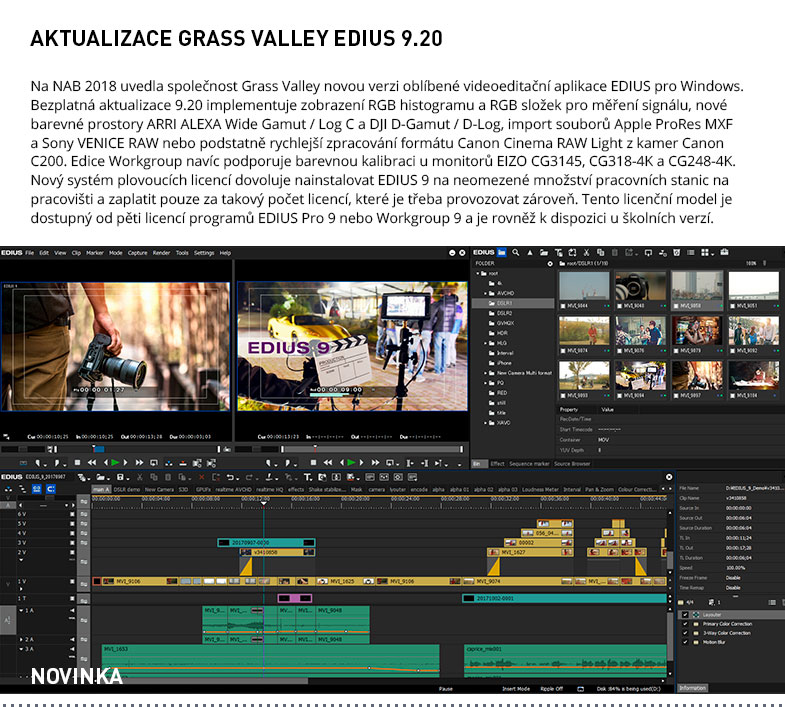Select the Loudness Meter sequence tab
The width and height of the screenshot is (785, 707).
click(540, 489)
